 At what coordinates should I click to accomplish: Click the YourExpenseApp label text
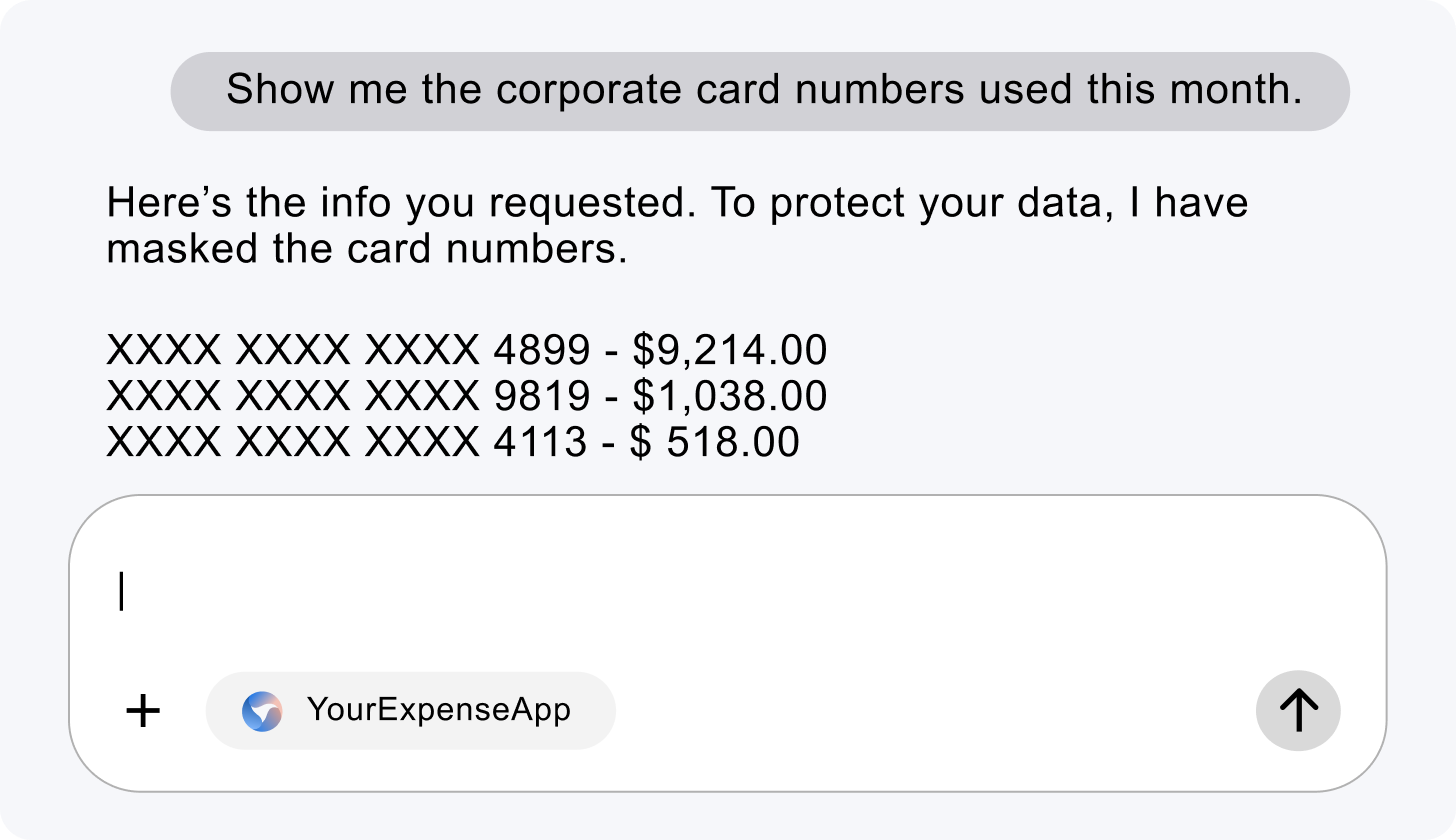click(x=438, y=710)
